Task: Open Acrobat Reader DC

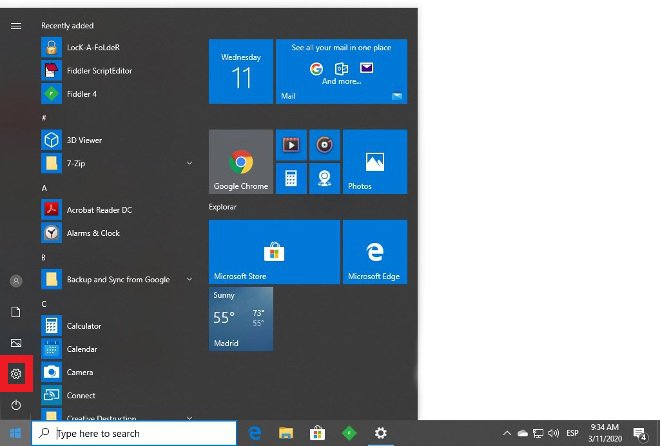Action: tap(116, 210)
